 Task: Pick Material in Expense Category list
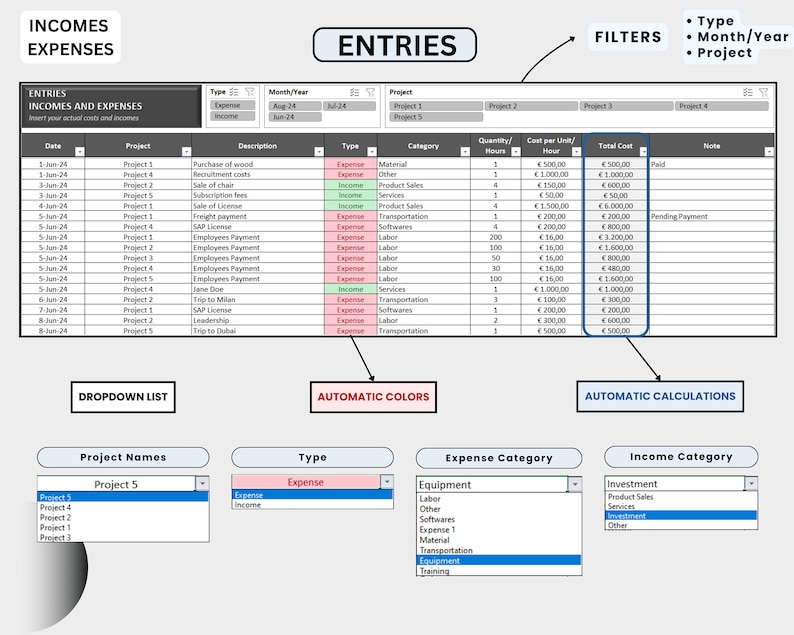click(x=499, y=540)
